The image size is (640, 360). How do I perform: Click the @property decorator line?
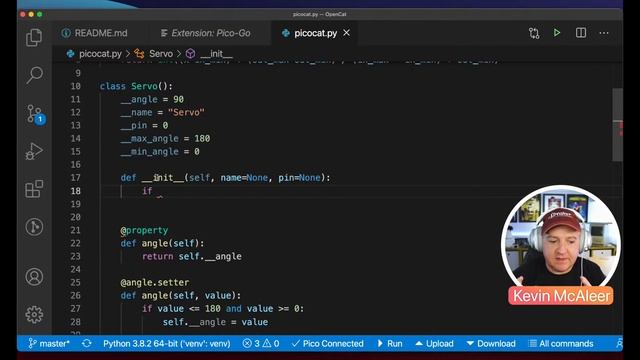(144, 230)
